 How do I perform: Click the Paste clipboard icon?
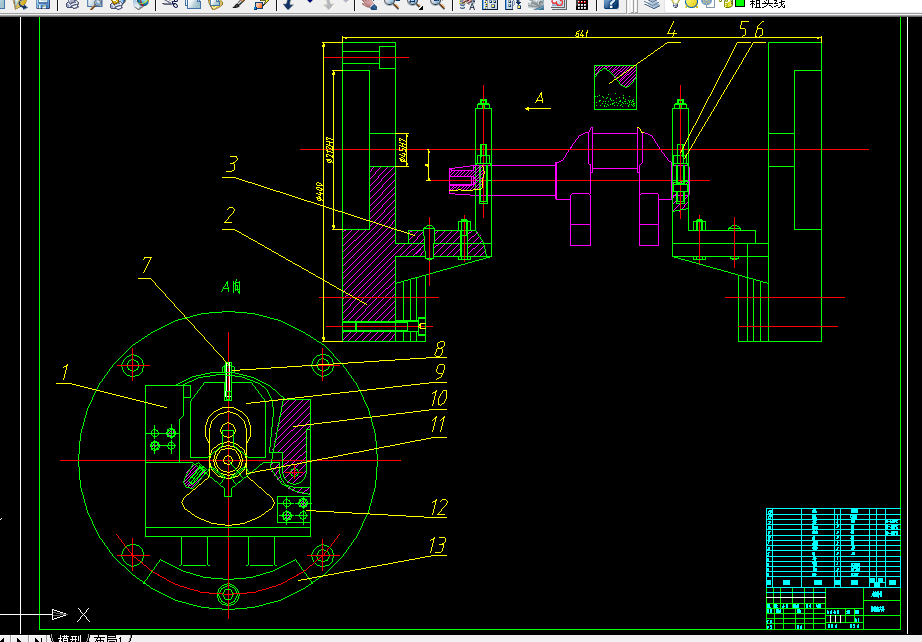tap(216, 4)
